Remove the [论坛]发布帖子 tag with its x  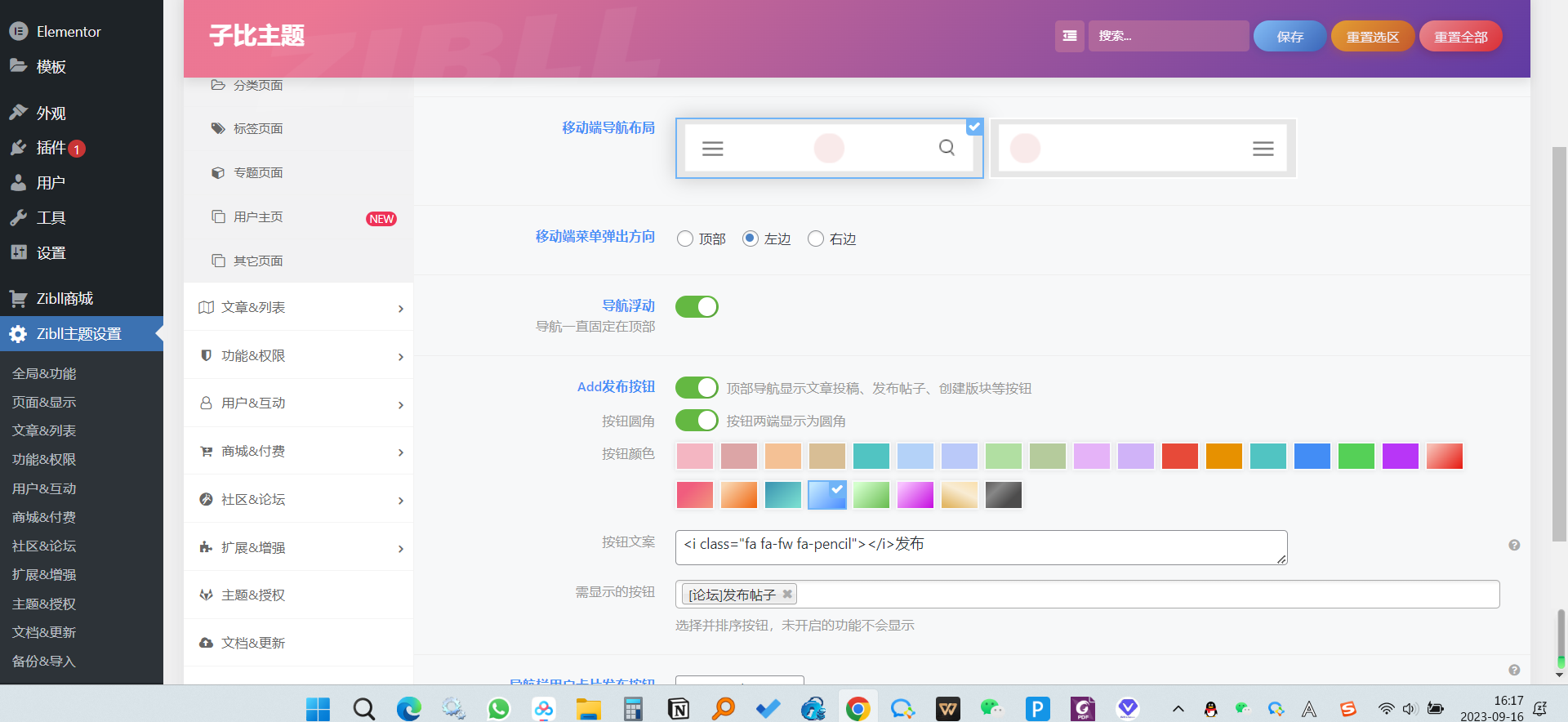point(787,594)
